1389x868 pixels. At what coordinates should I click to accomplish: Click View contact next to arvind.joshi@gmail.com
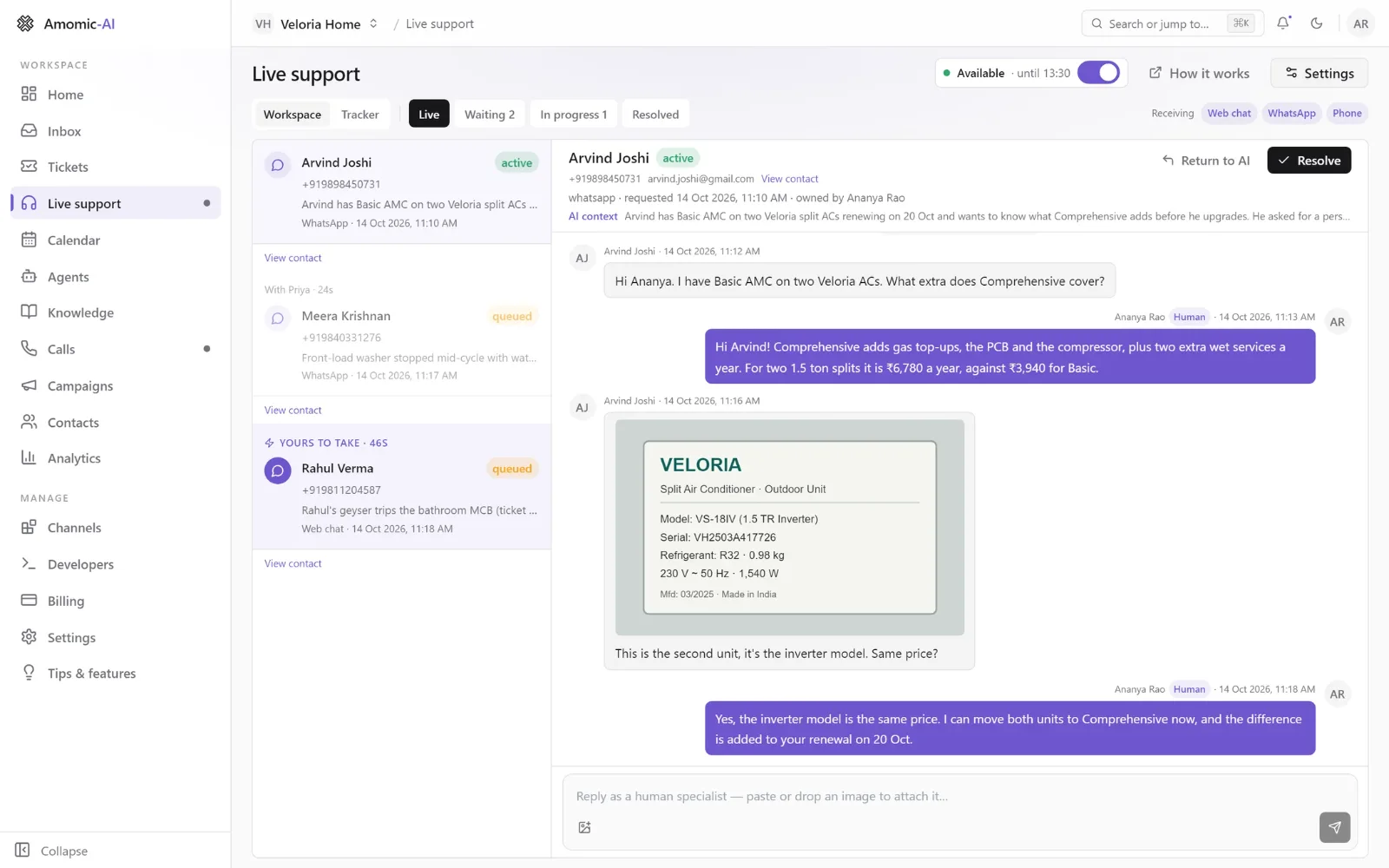[789, 179]
